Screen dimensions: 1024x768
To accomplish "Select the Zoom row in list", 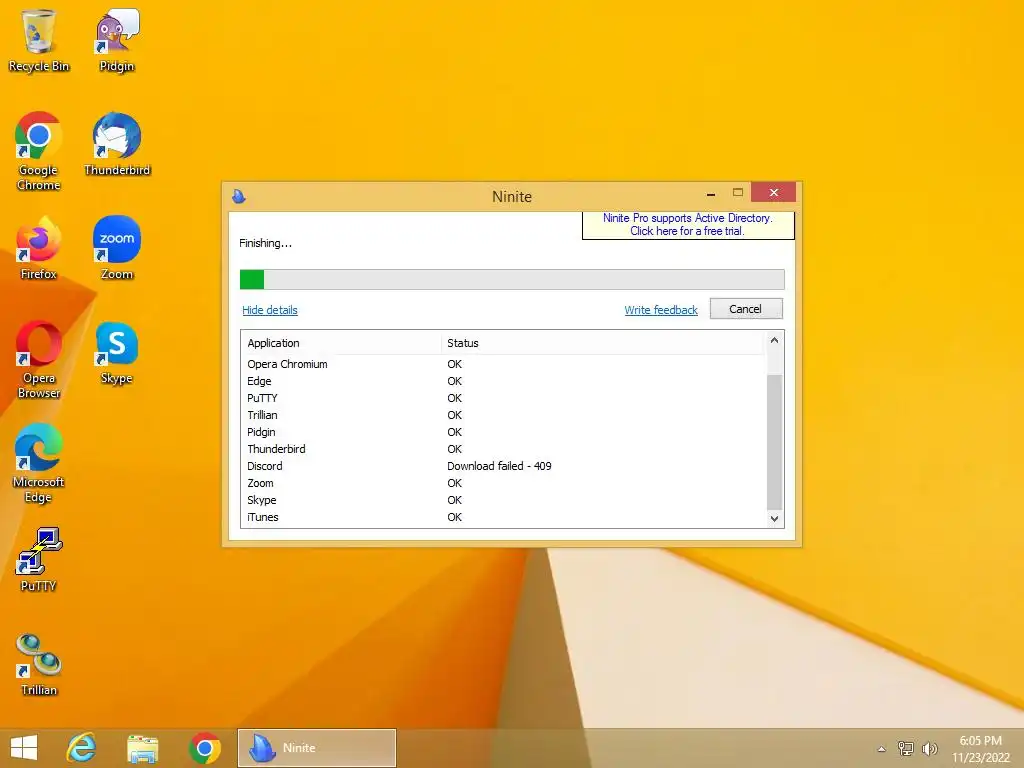I will tap(503, 483).
